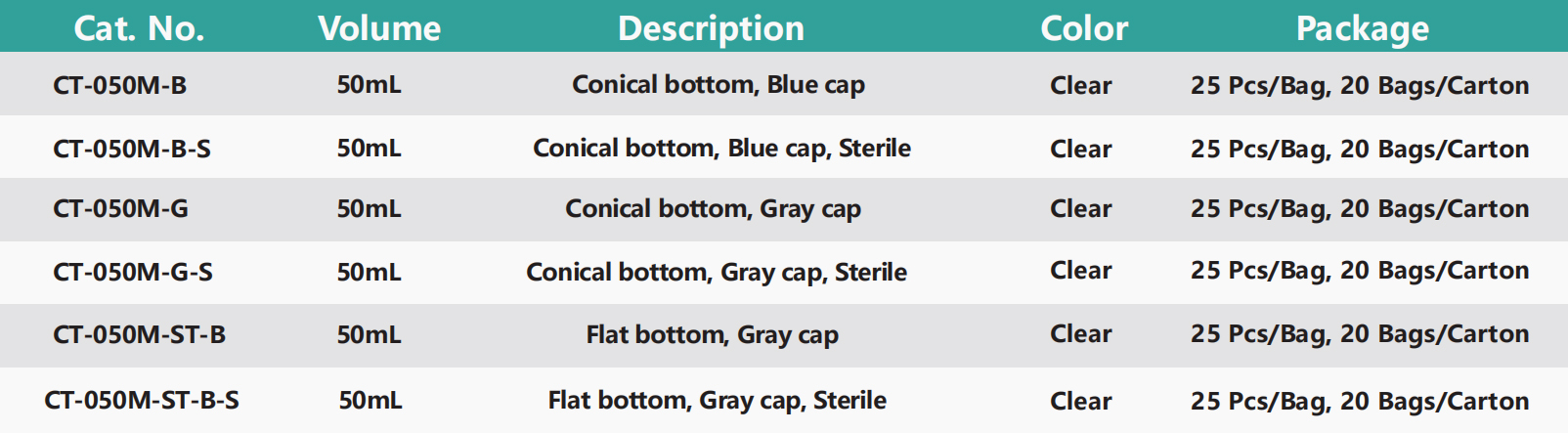Select catalog number CT-050M-B-S
Screen dimensions: 1568x433
click(132, 149)
